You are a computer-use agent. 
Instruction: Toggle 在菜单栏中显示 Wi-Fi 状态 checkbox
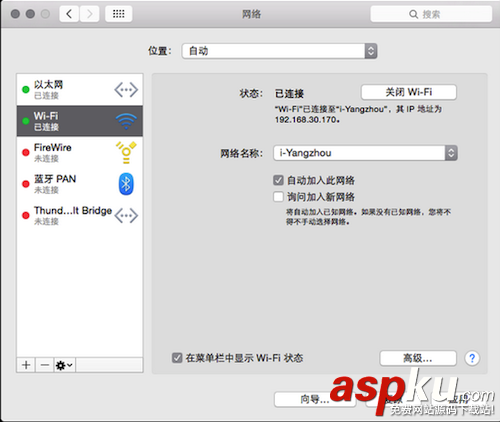point(177,358)
